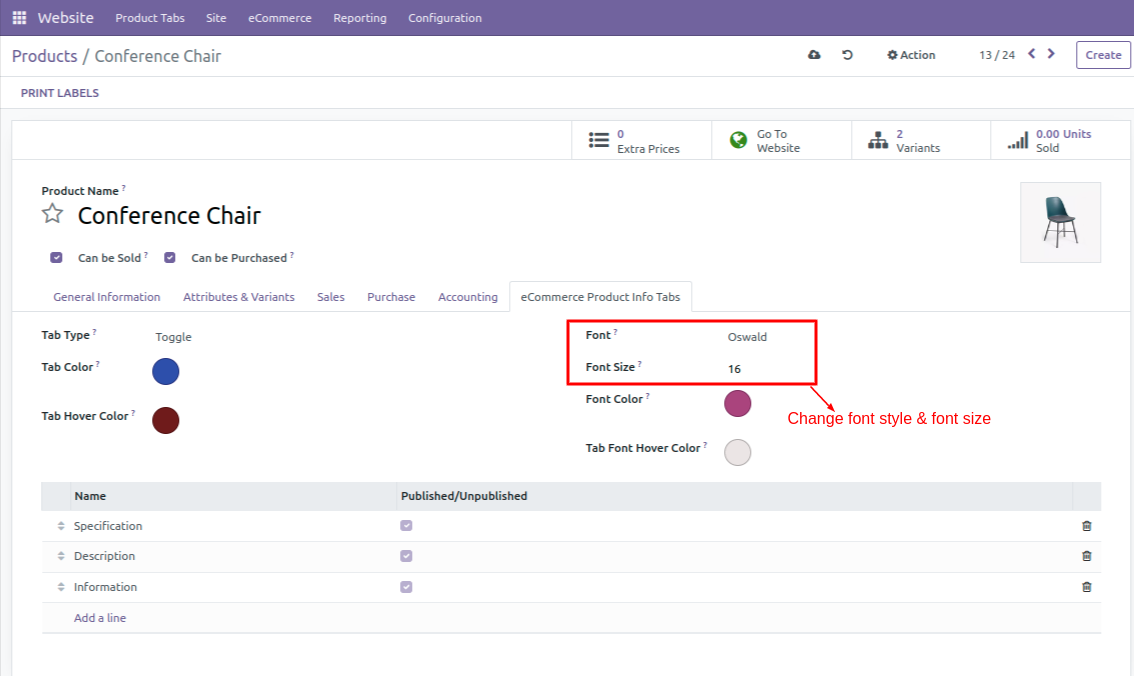Click the chair product image thumbnail

click(1060, 223)
